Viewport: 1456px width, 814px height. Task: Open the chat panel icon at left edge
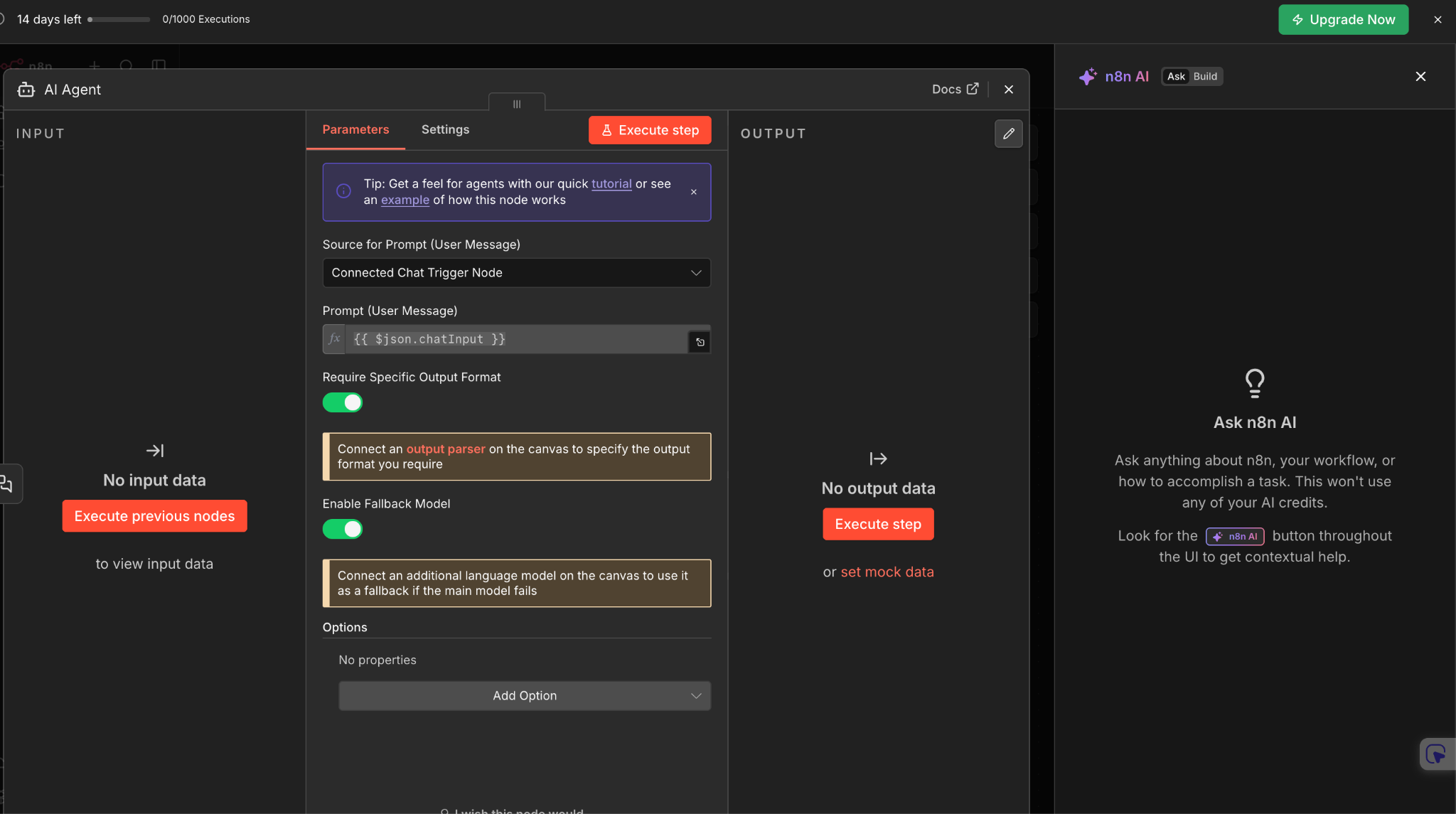[7, 484]
